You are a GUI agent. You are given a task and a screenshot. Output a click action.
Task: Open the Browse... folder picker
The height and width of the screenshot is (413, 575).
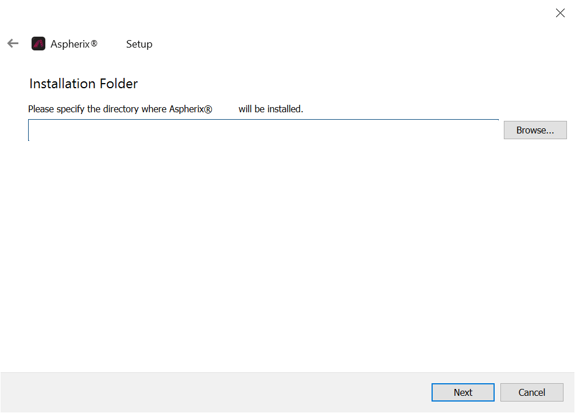pos(535,130)
